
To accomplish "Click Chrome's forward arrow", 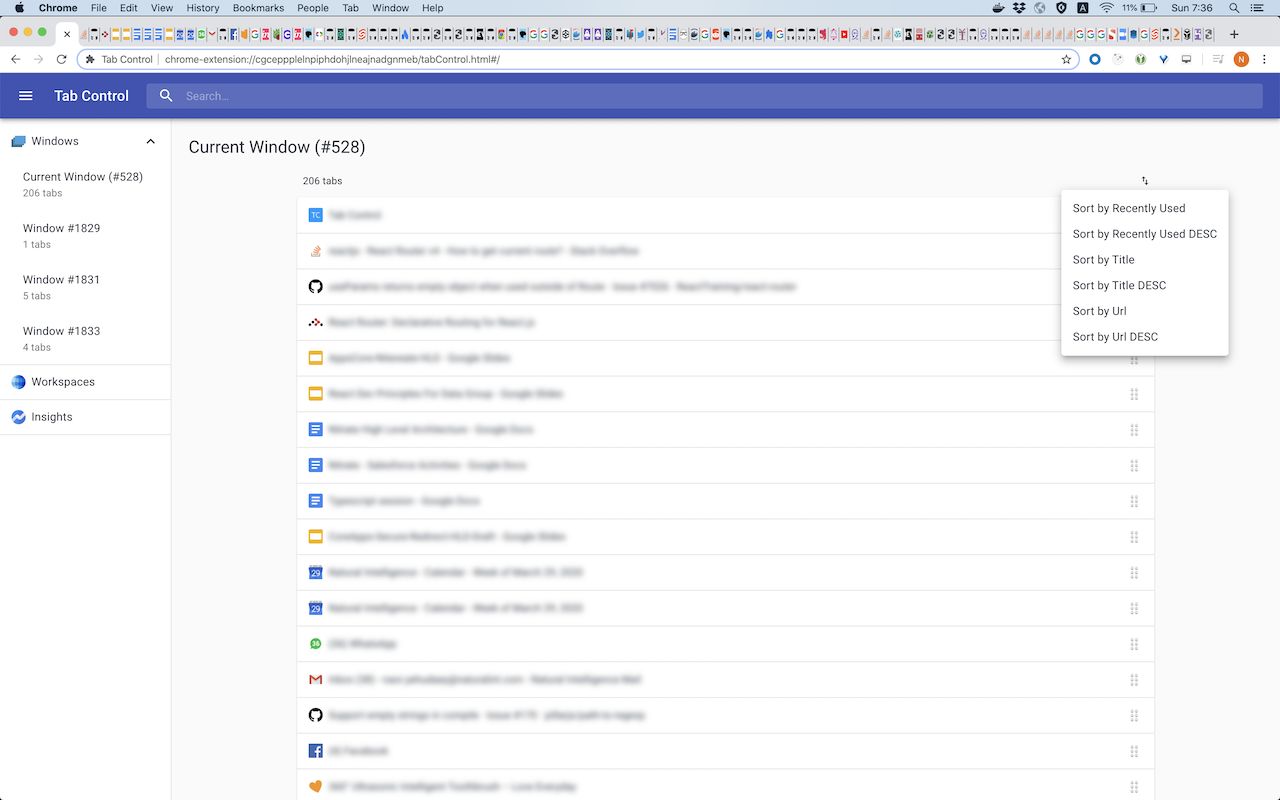I will click(38, 59).
